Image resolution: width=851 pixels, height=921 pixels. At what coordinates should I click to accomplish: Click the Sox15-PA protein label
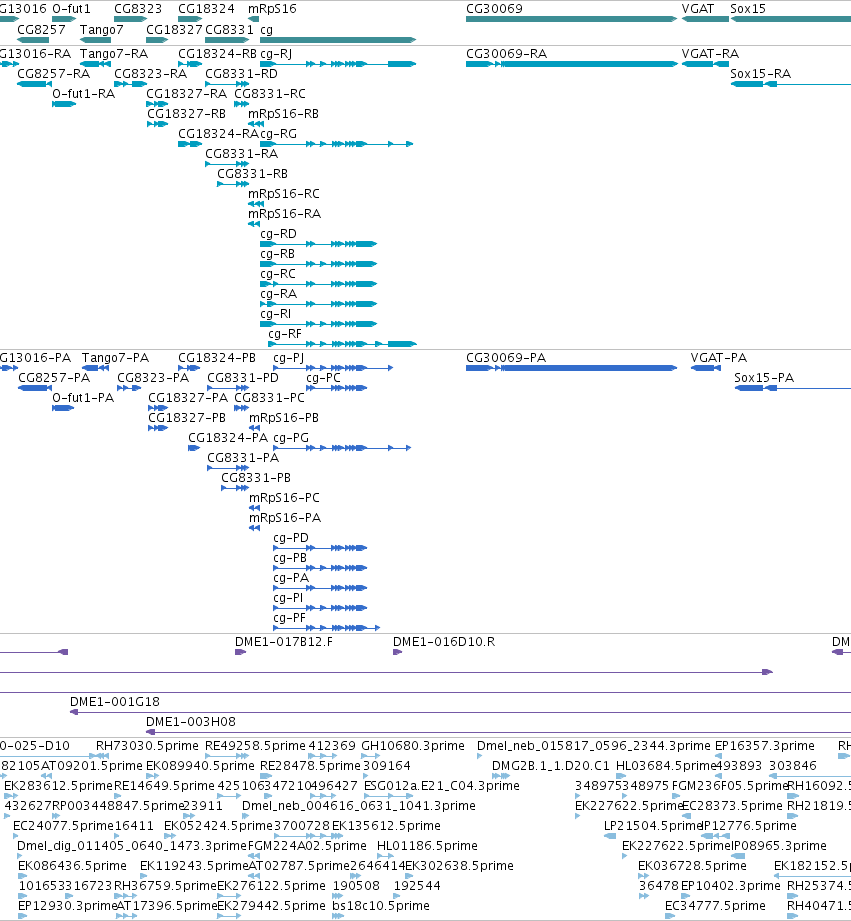(764, 378)
